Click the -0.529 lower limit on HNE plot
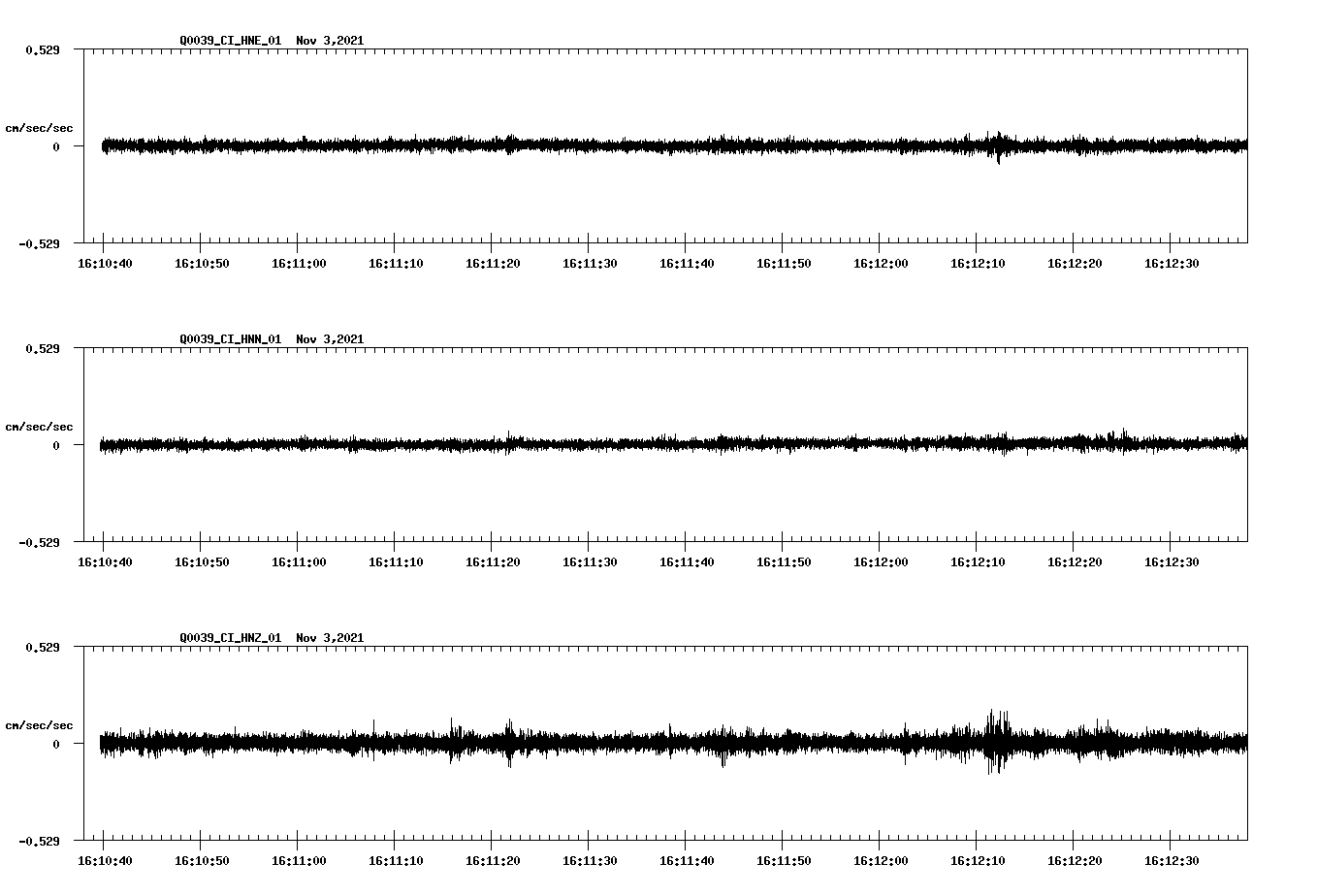1317x896 pixels. 38,243
